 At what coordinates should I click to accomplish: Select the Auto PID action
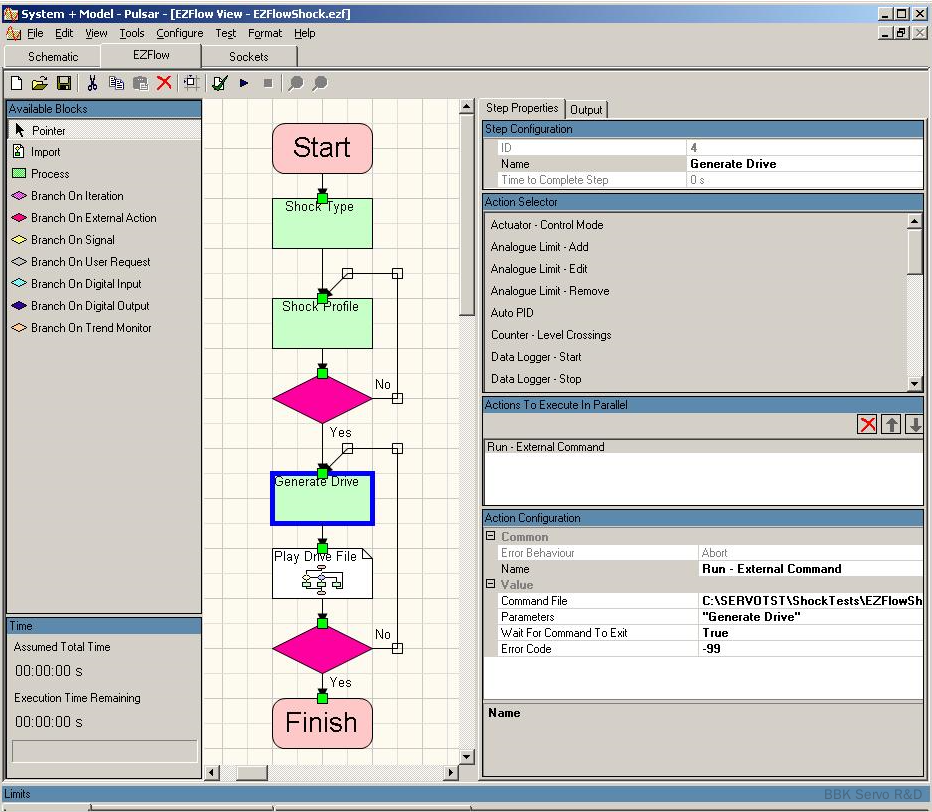click(511, 313)
